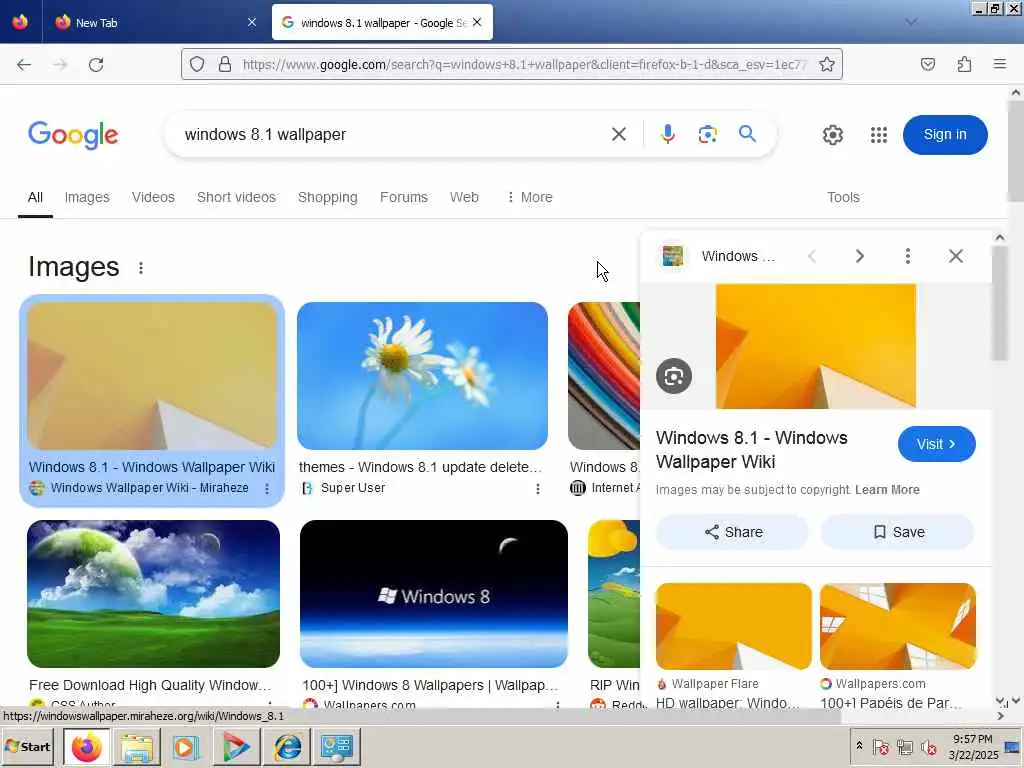This screenshot has width=1024, height=768.
Task: Start voice search with microphone
Action: tap(667, 134)
